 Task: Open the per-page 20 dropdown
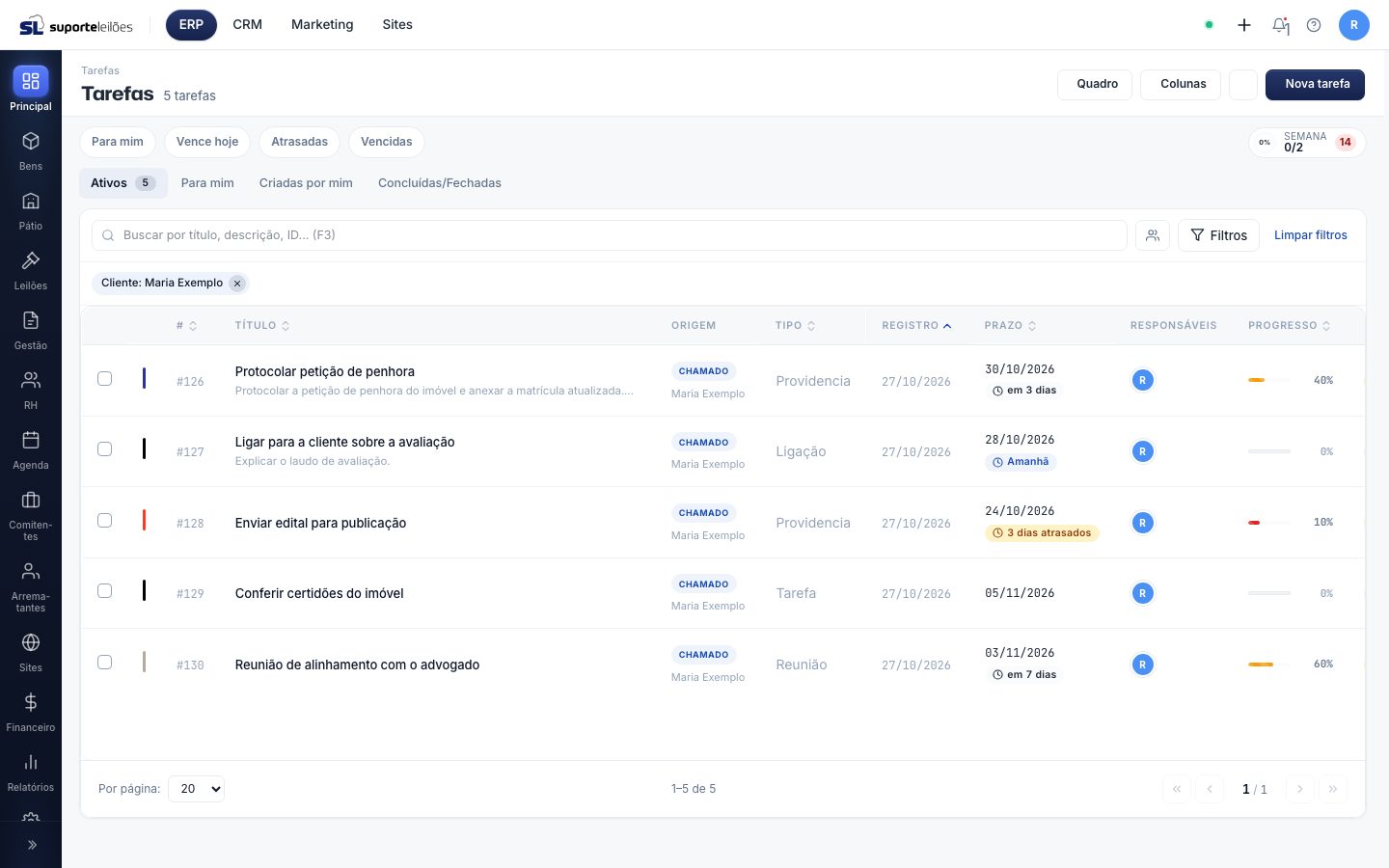point(197,789)
